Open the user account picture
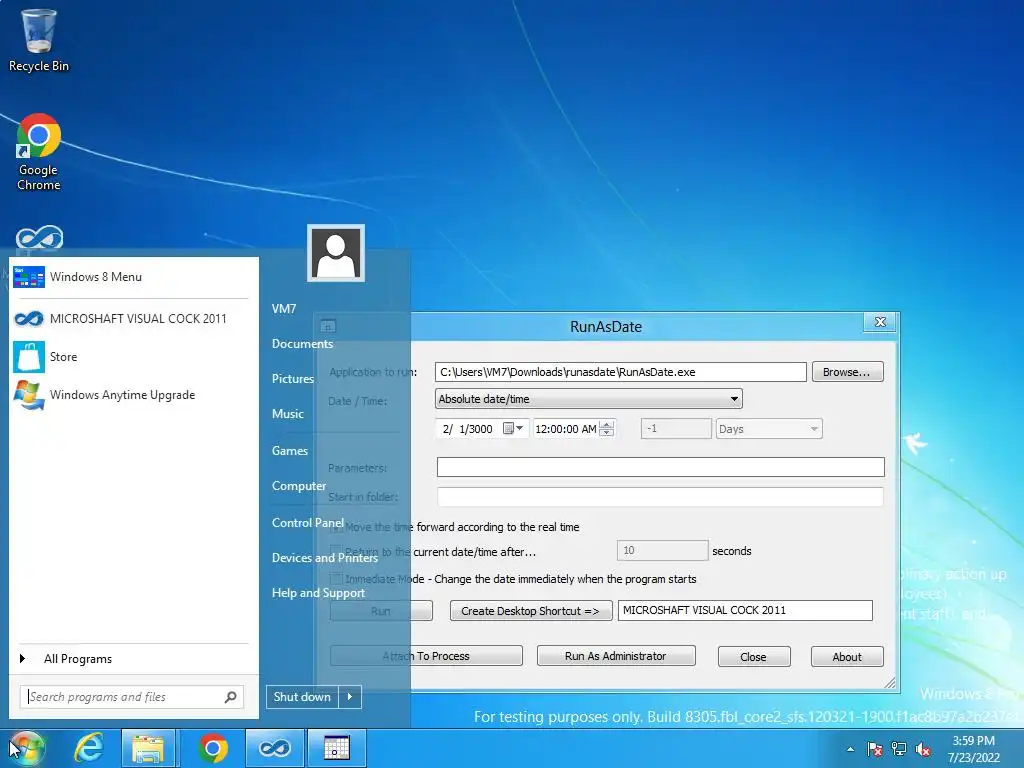Screen dimensions: 1024x768 click(x=336, y=253)
